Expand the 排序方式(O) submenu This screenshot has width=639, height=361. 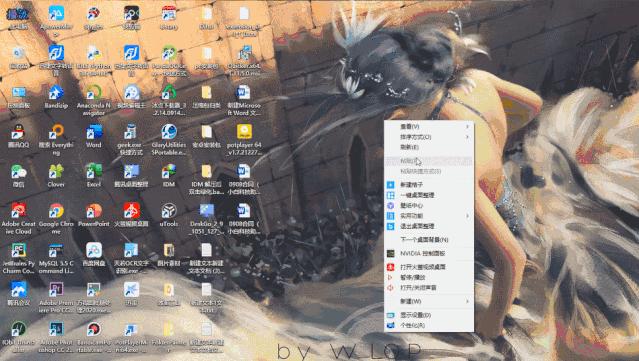[x=429, y=137]
